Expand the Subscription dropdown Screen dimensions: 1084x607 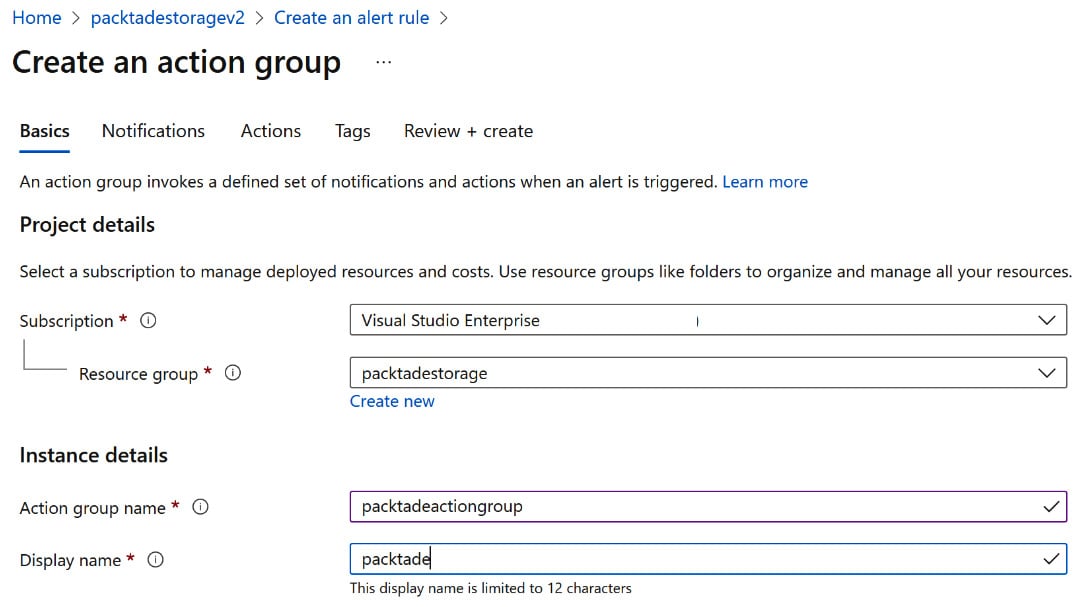point(1046,321)
